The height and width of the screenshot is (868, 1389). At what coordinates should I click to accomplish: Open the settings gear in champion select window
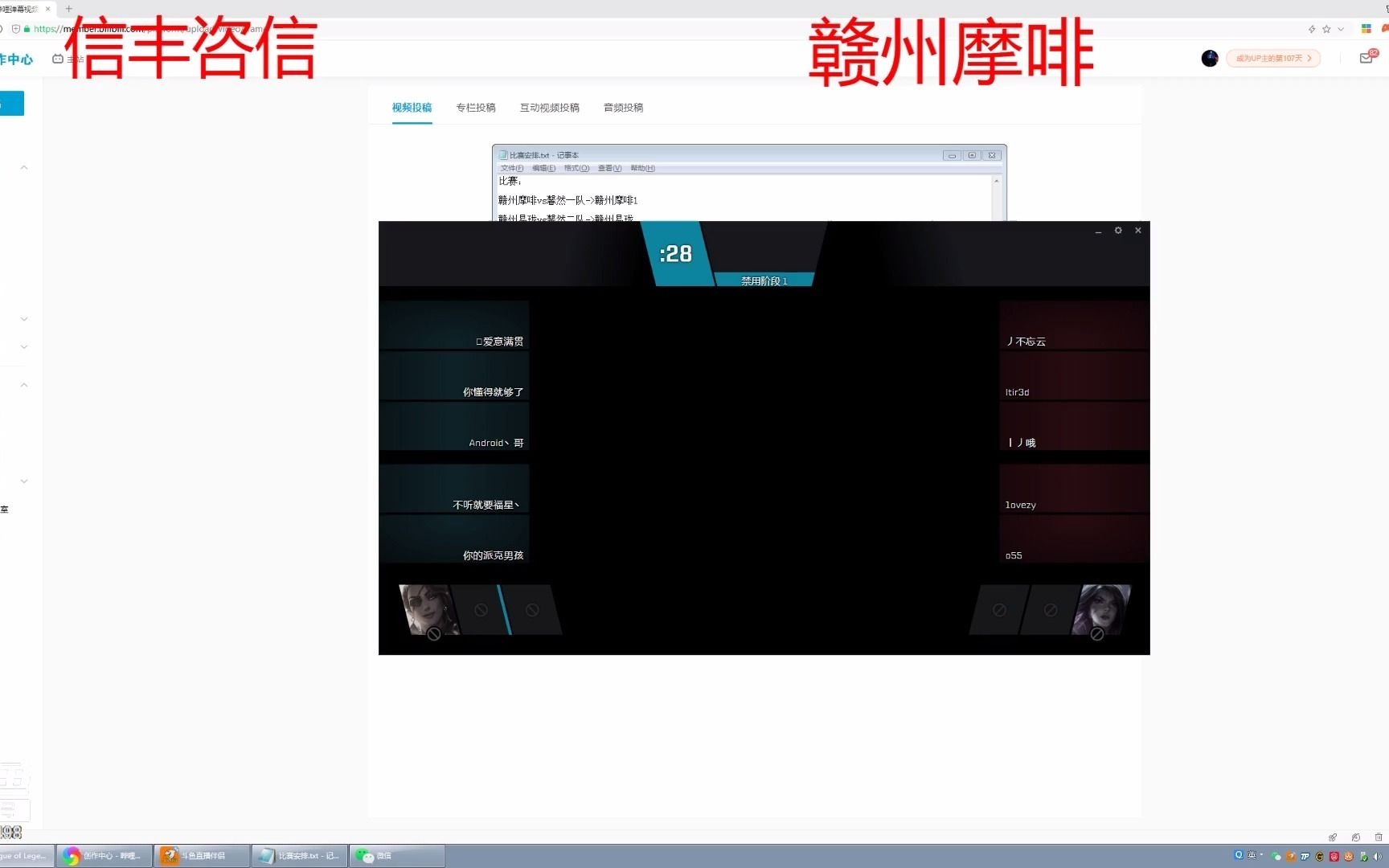1117,231
